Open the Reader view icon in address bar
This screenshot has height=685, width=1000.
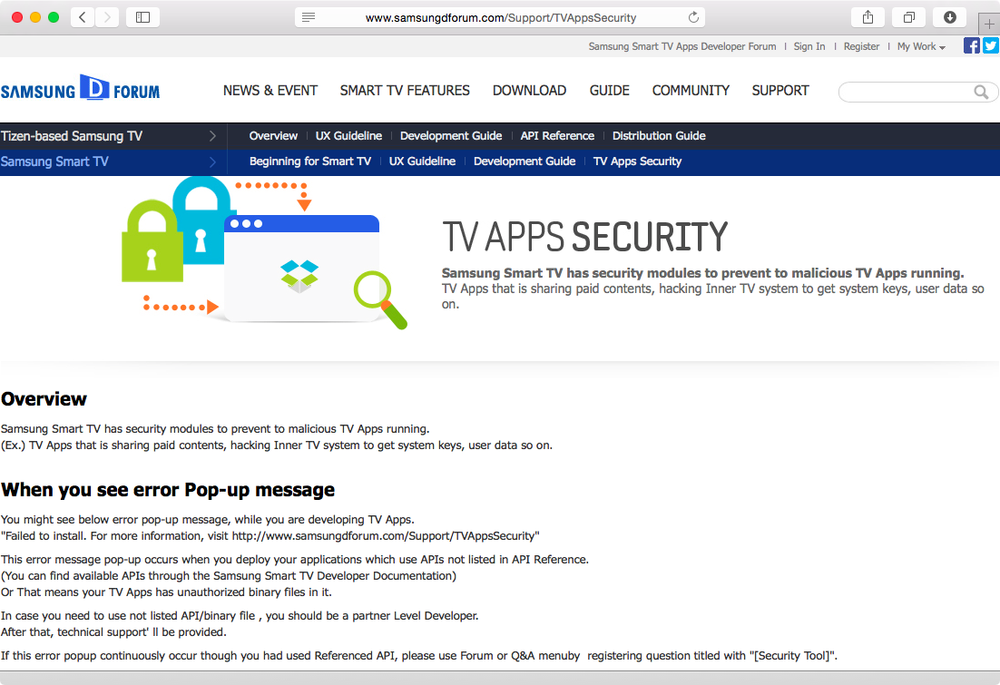click(309, 17)
